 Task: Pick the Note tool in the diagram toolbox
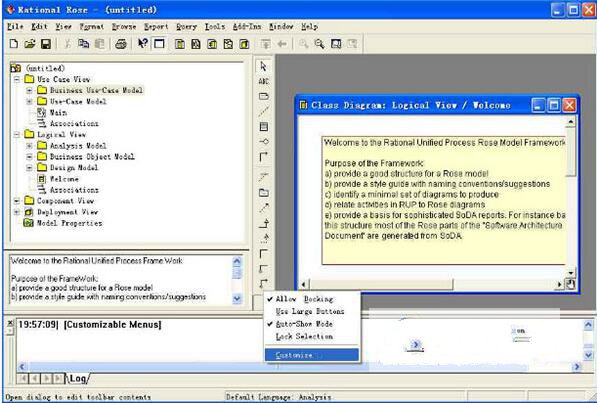[x=263, y=96]
